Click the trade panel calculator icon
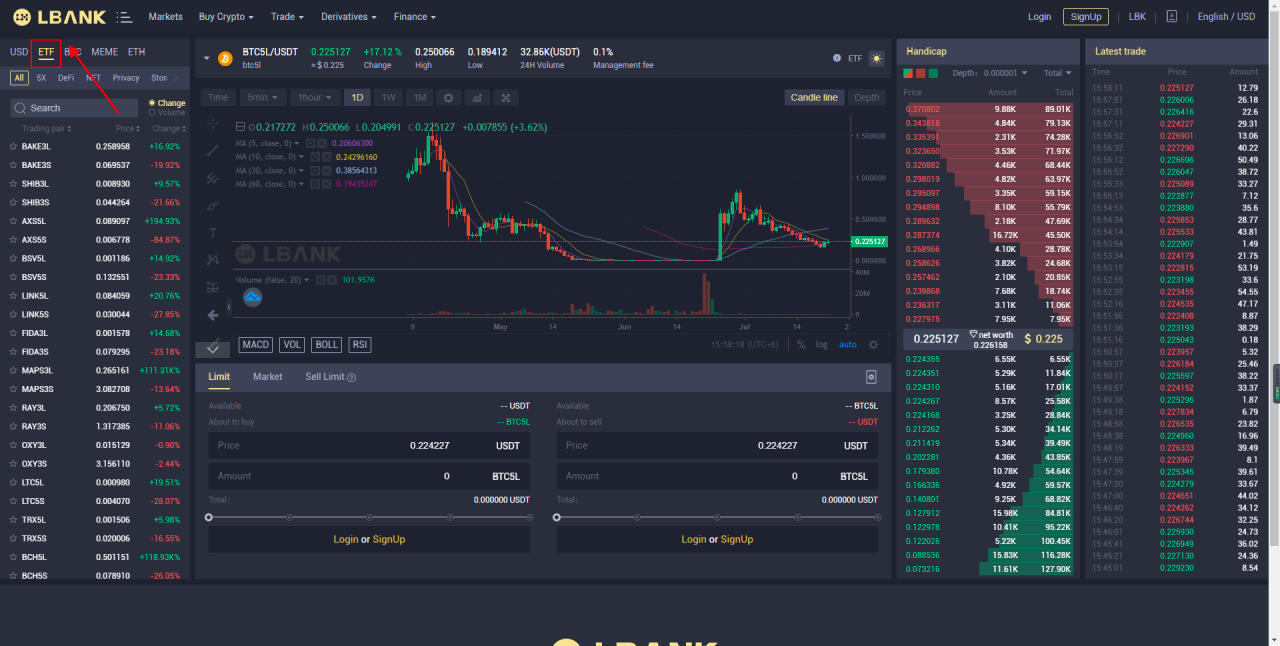Viewport: 1280px width, 646px height. coord(871,377)
